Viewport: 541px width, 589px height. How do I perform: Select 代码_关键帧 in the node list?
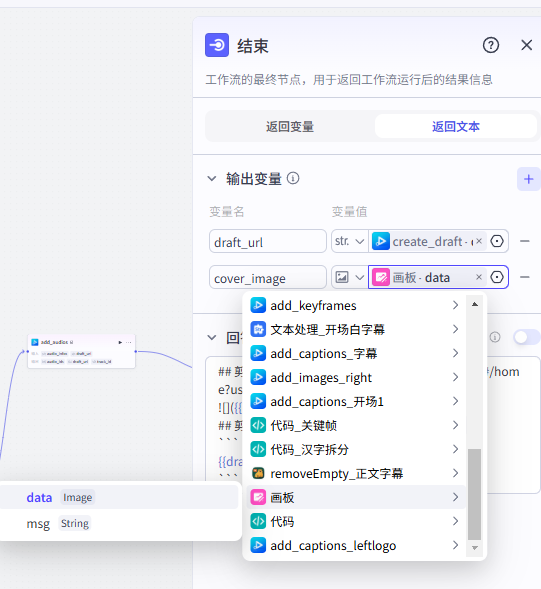click(355, 425)
